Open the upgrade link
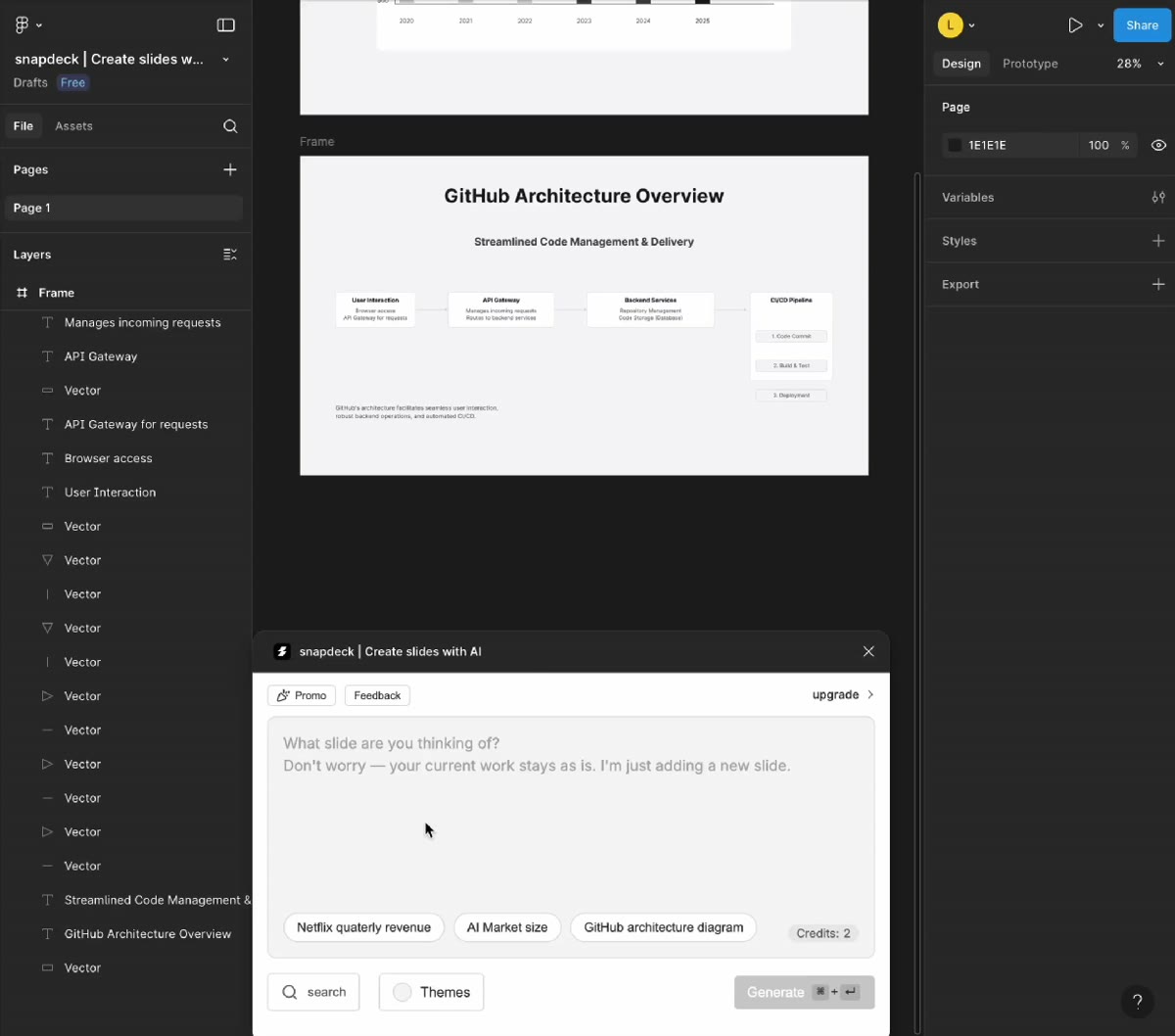The width and height of the screenshot is (1175, 1036). (x=843, y=694)
